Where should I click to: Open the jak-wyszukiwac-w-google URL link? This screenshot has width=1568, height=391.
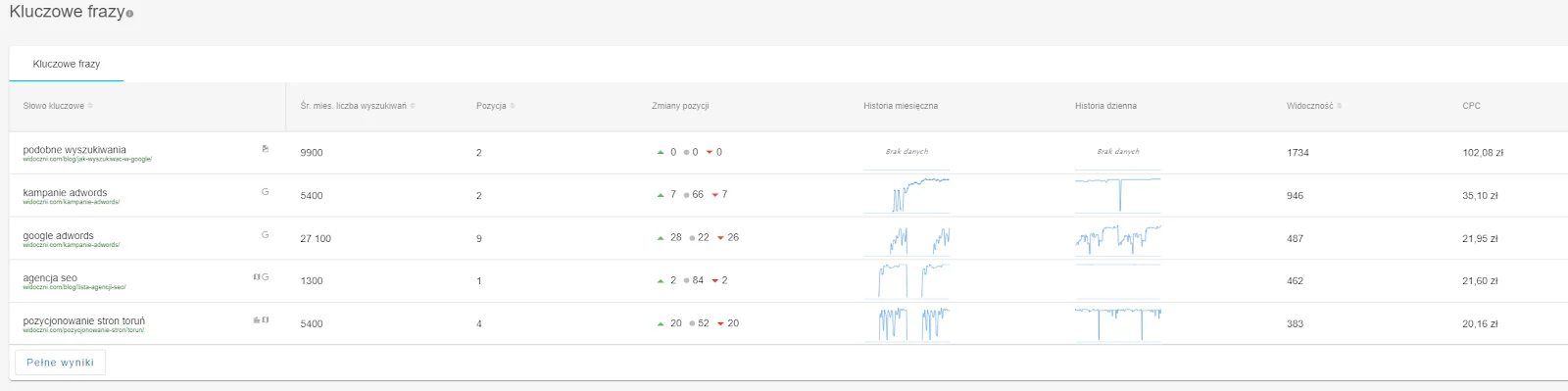pyautogui.click(x=87, y=159)
